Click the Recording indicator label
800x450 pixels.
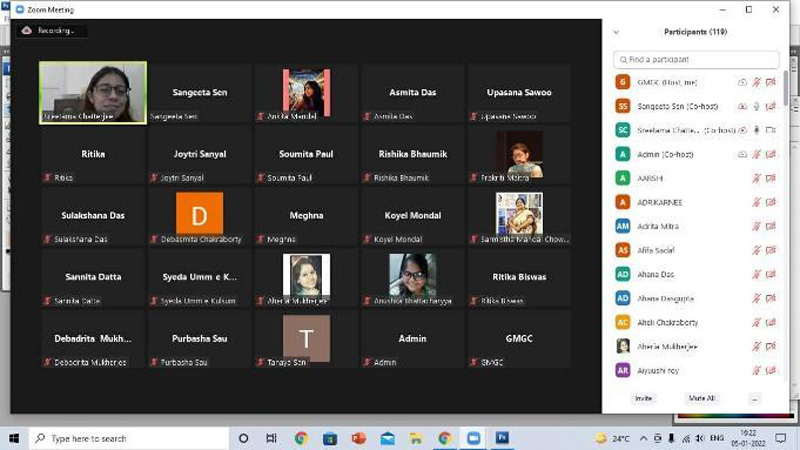(54, 31)
